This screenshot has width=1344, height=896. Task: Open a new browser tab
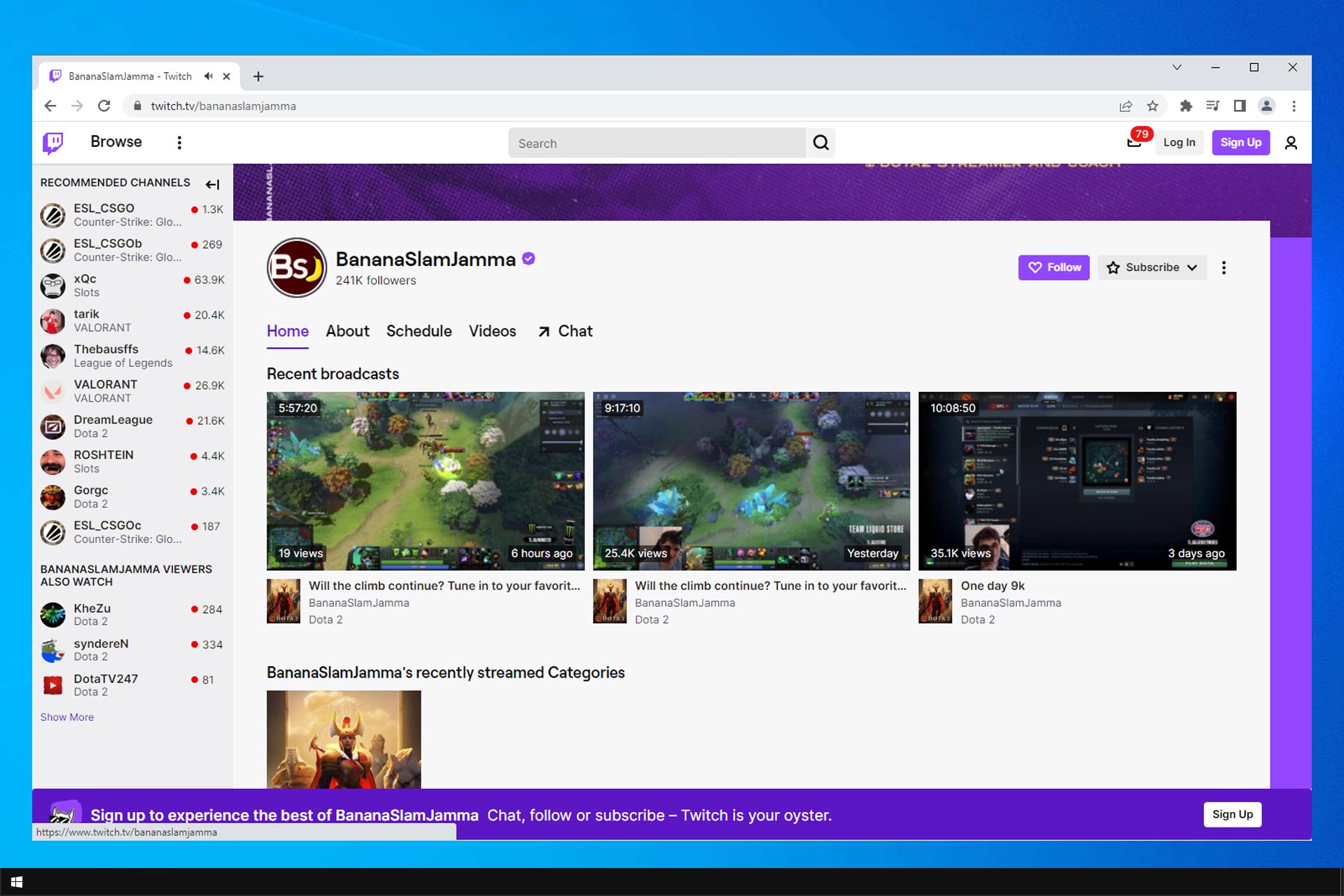point(258,76)
